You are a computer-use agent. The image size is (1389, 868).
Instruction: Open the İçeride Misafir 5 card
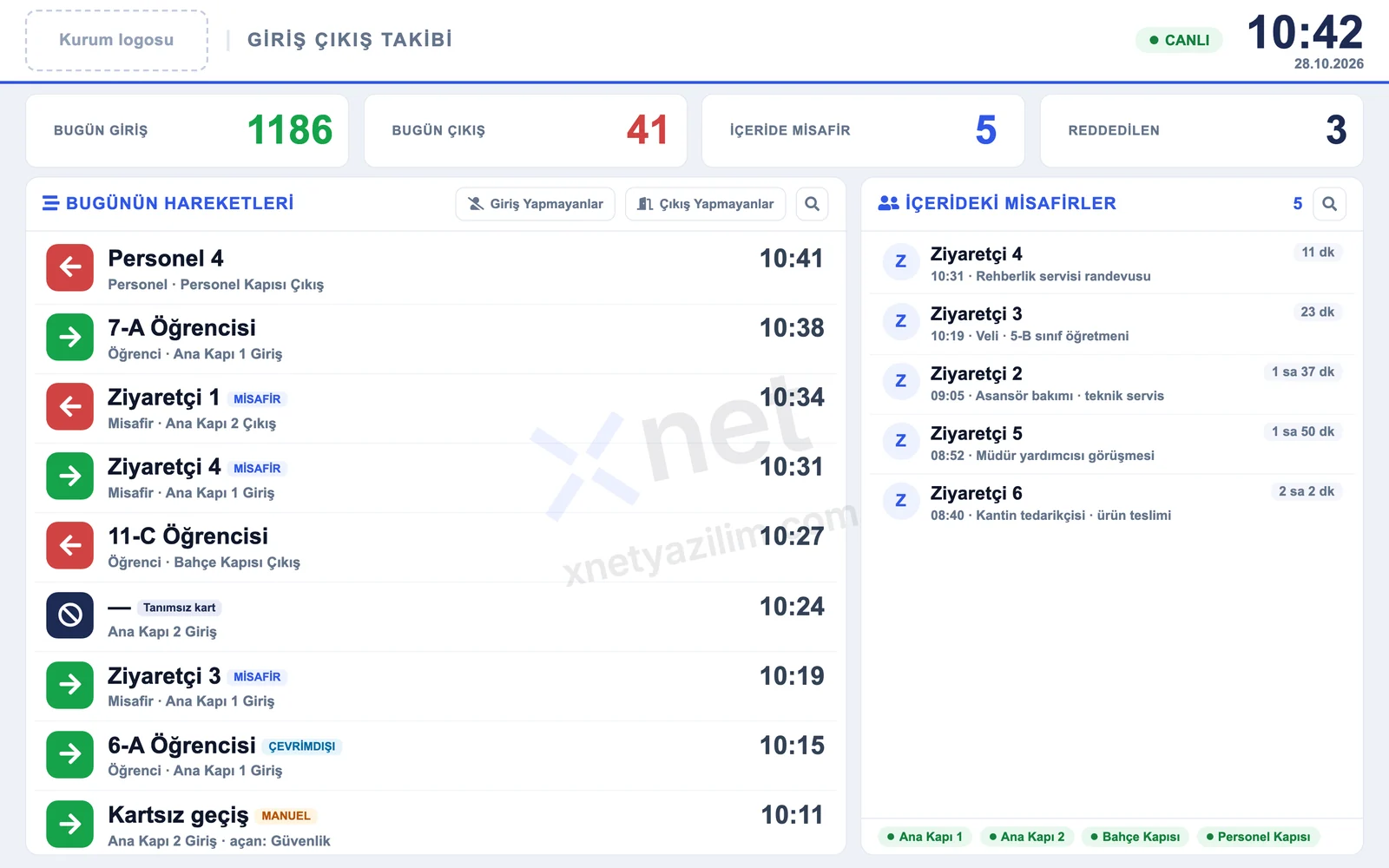coord(863,130)
